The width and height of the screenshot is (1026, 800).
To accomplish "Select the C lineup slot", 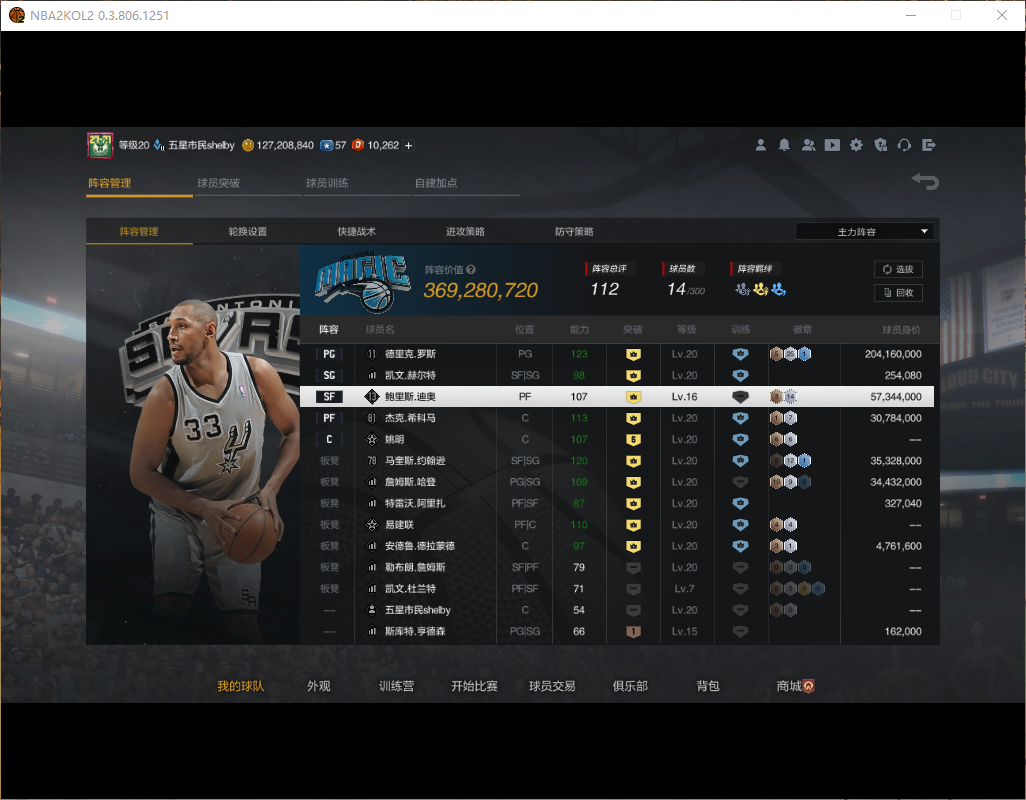I will [x=329, y=440].
